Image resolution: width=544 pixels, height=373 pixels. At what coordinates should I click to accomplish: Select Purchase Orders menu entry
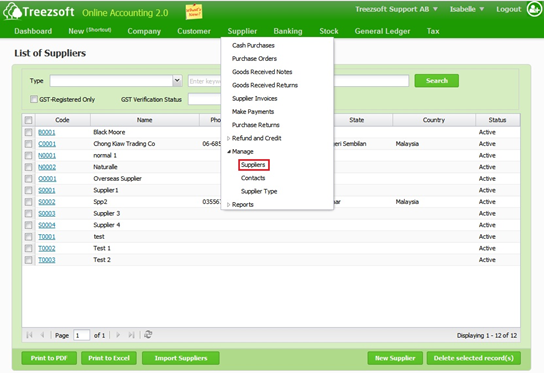tap(254, 59)
